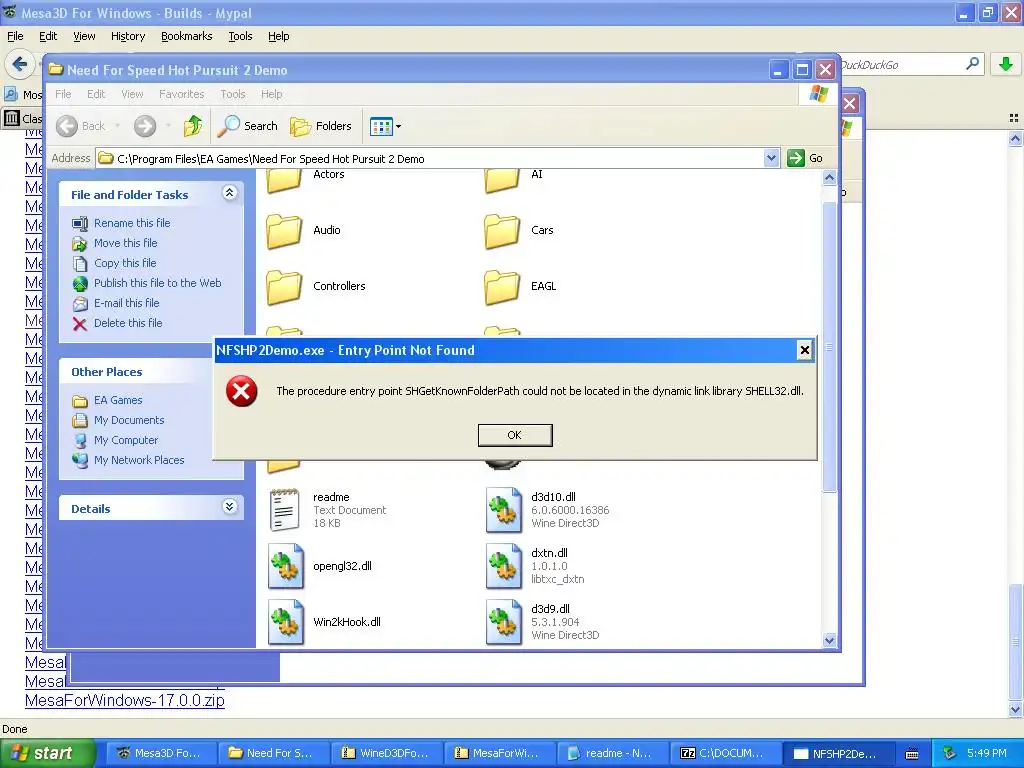Screen dimensions: 1024x768
Task: Click the system tray icon beside clock
Action: tap(950, 753)
